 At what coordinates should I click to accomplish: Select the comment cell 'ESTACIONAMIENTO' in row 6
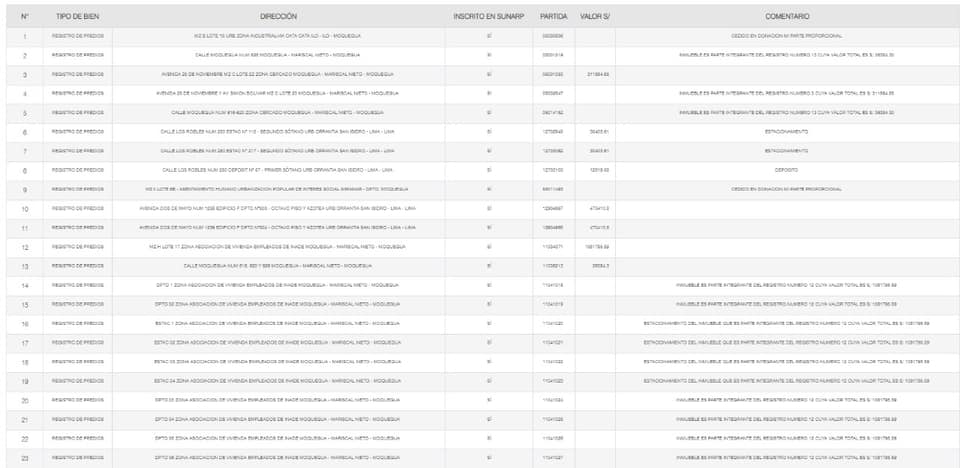787,131
